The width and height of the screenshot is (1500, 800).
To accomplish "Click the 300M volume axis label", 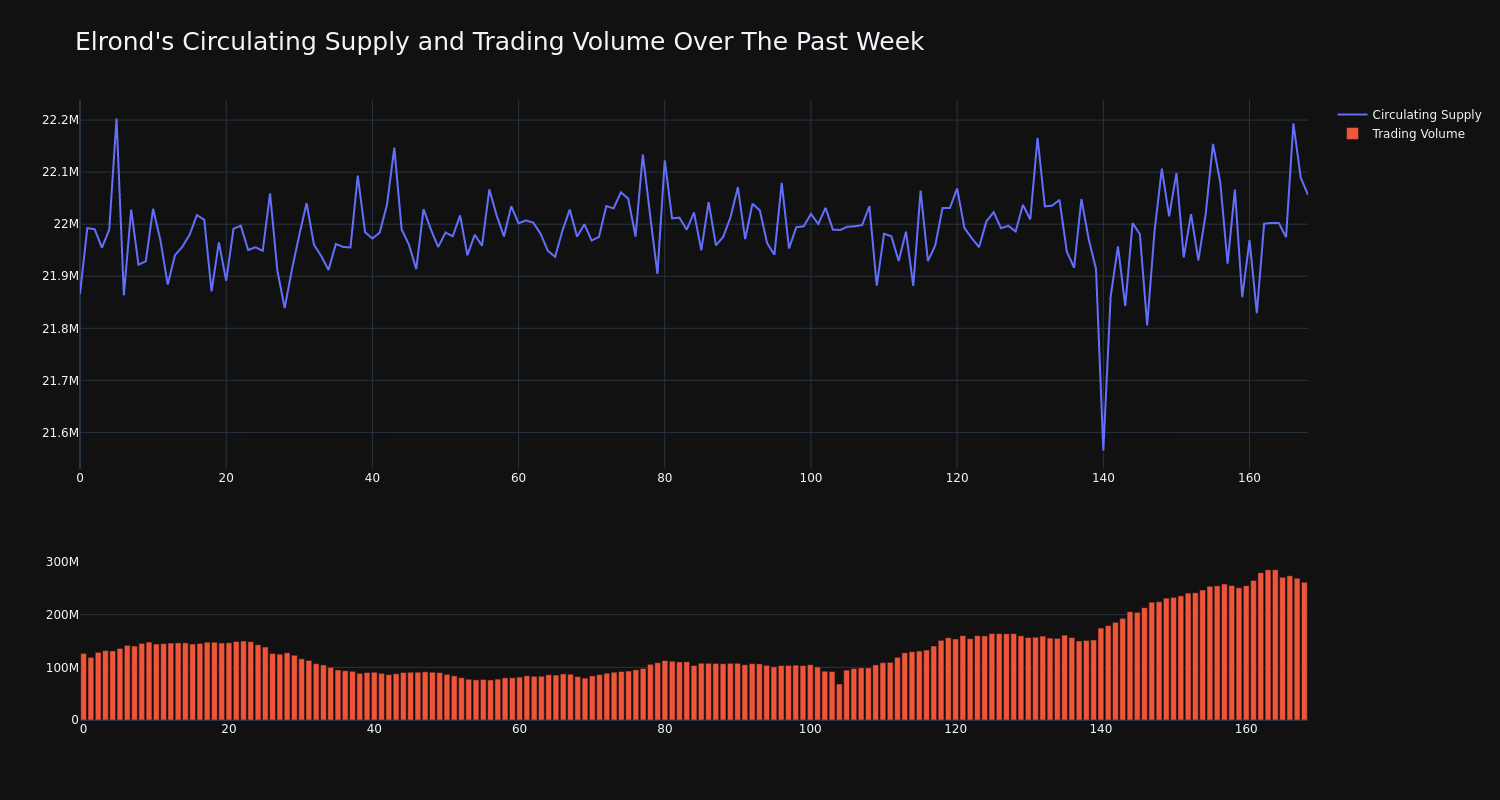I will pyautogui.click(x=62, y=562).
